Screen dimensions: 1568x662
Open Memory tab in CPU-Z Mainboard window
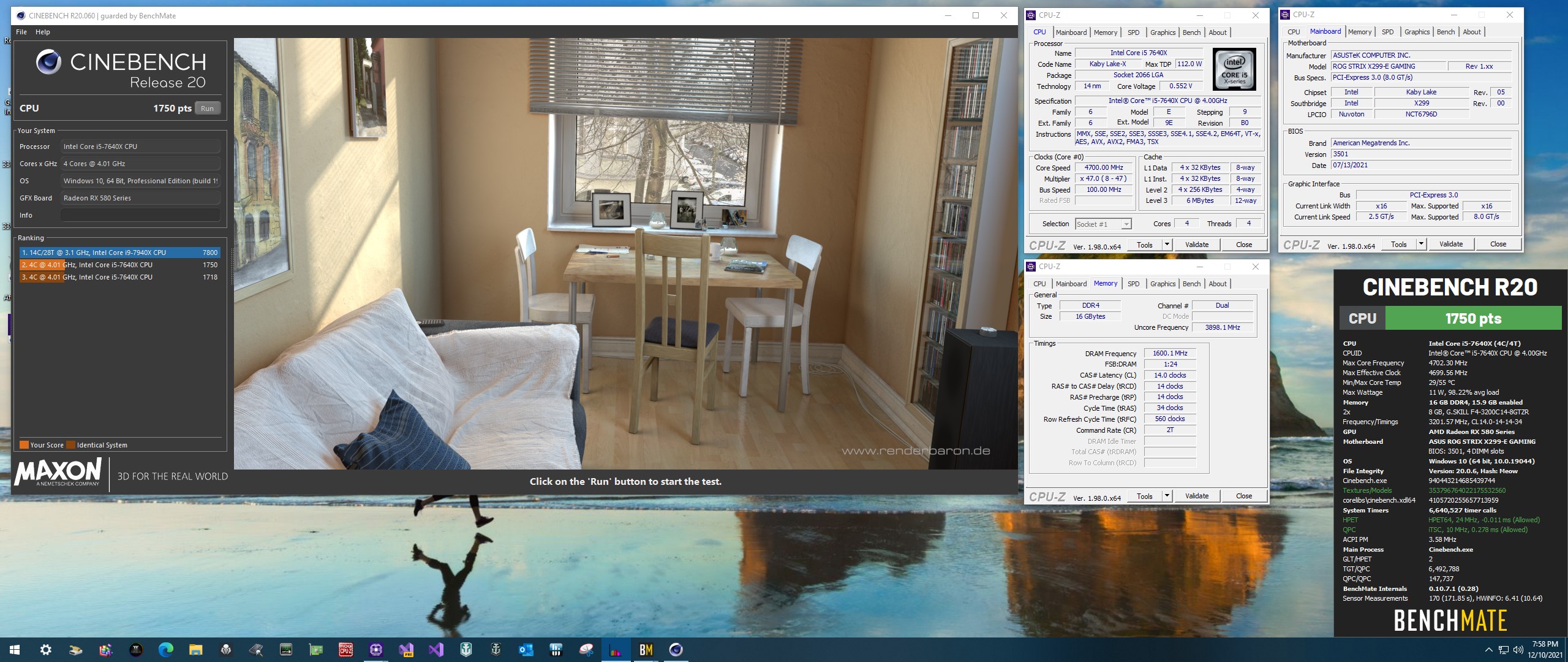tap(1360, 32)
